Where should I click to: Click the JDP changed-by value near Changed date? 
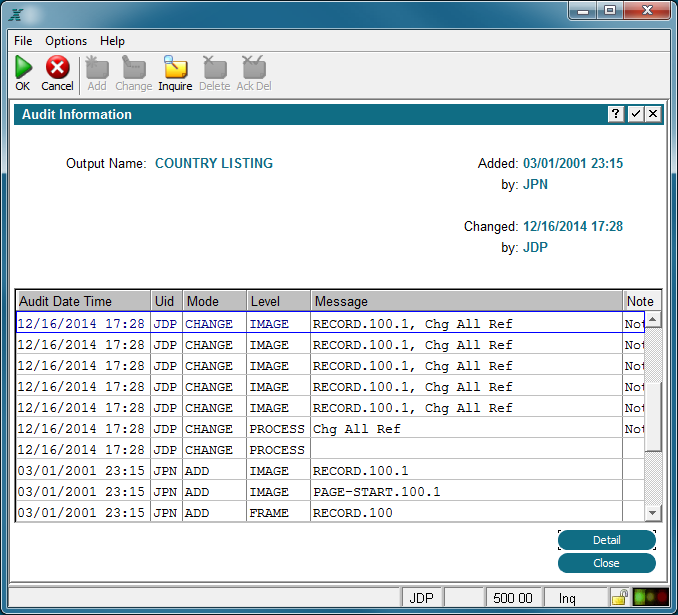535,247
